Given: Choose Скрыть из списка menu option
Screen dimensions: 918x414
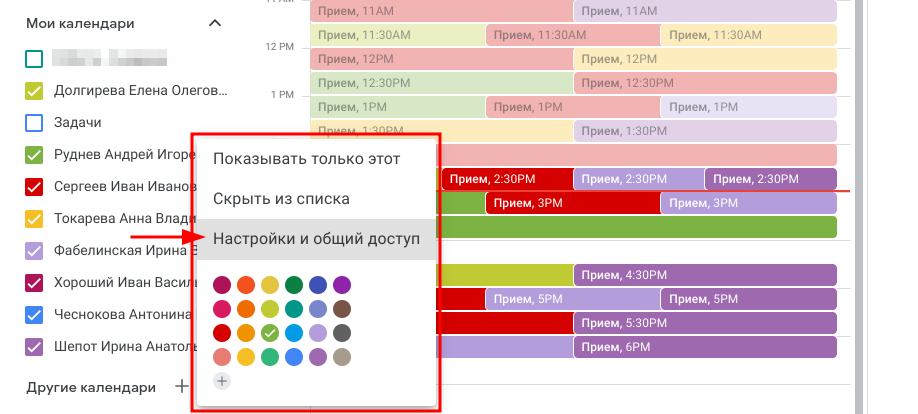Looking at the screenshot, I should (281, 199).
